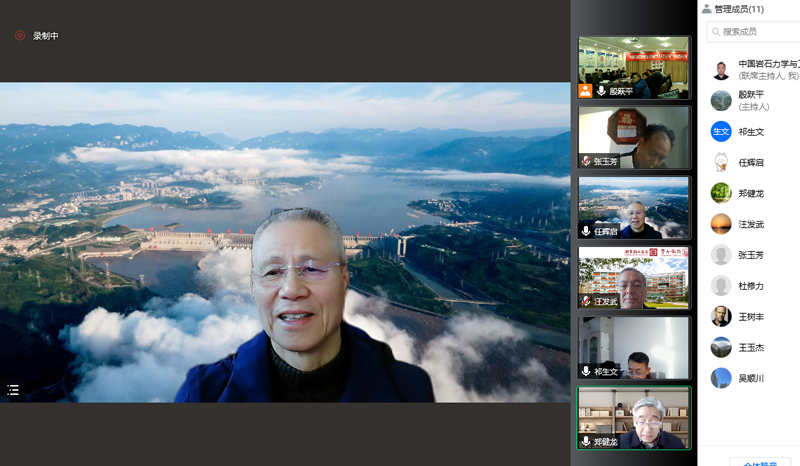The height and width of the screenshot is (466, 800).
Task: Click the microphone icon on 郑健龙's tile
Action: tap(586, 441)
